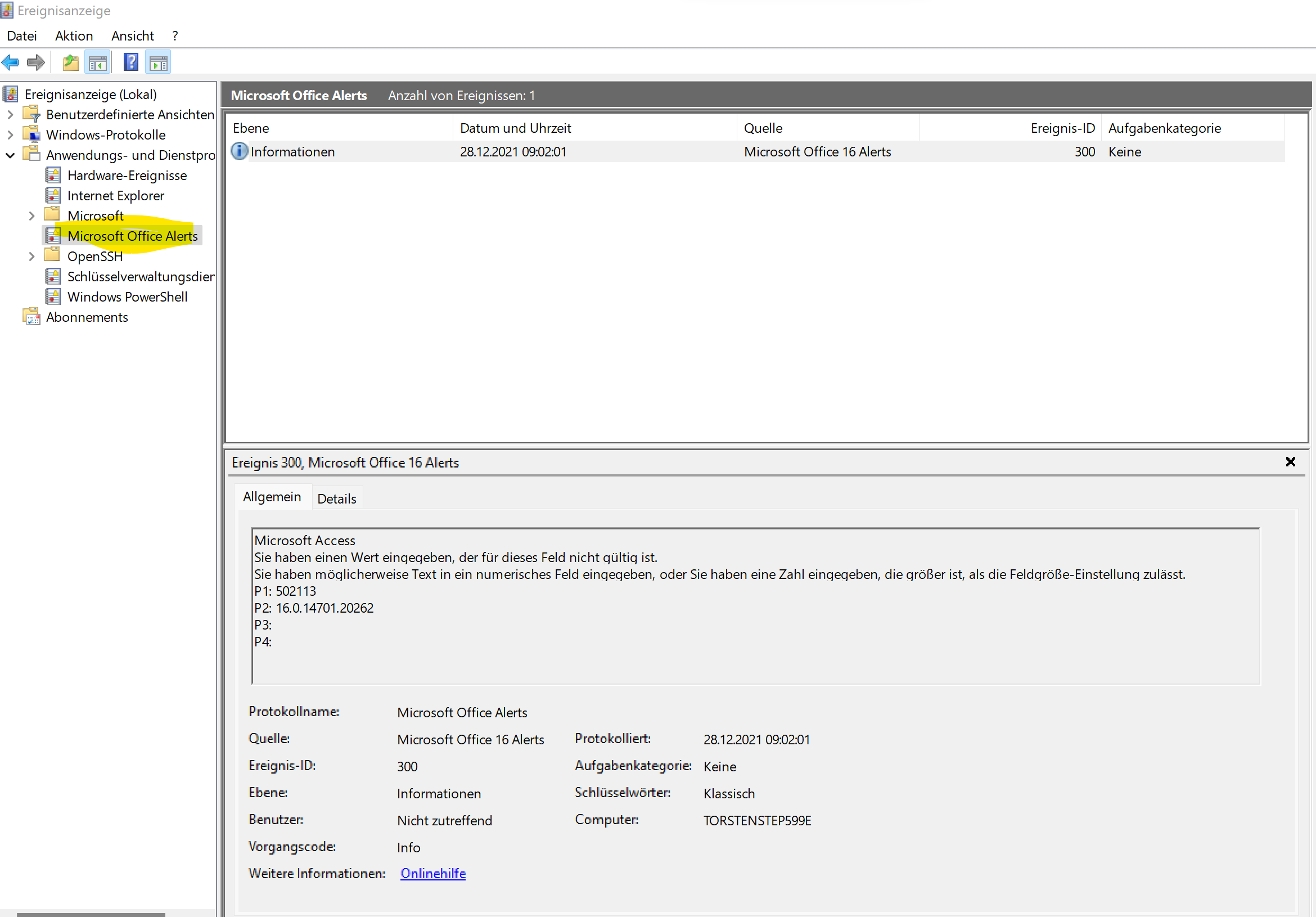
Task: Open Windows PowerShell log in tree
Action: (127, 297)
